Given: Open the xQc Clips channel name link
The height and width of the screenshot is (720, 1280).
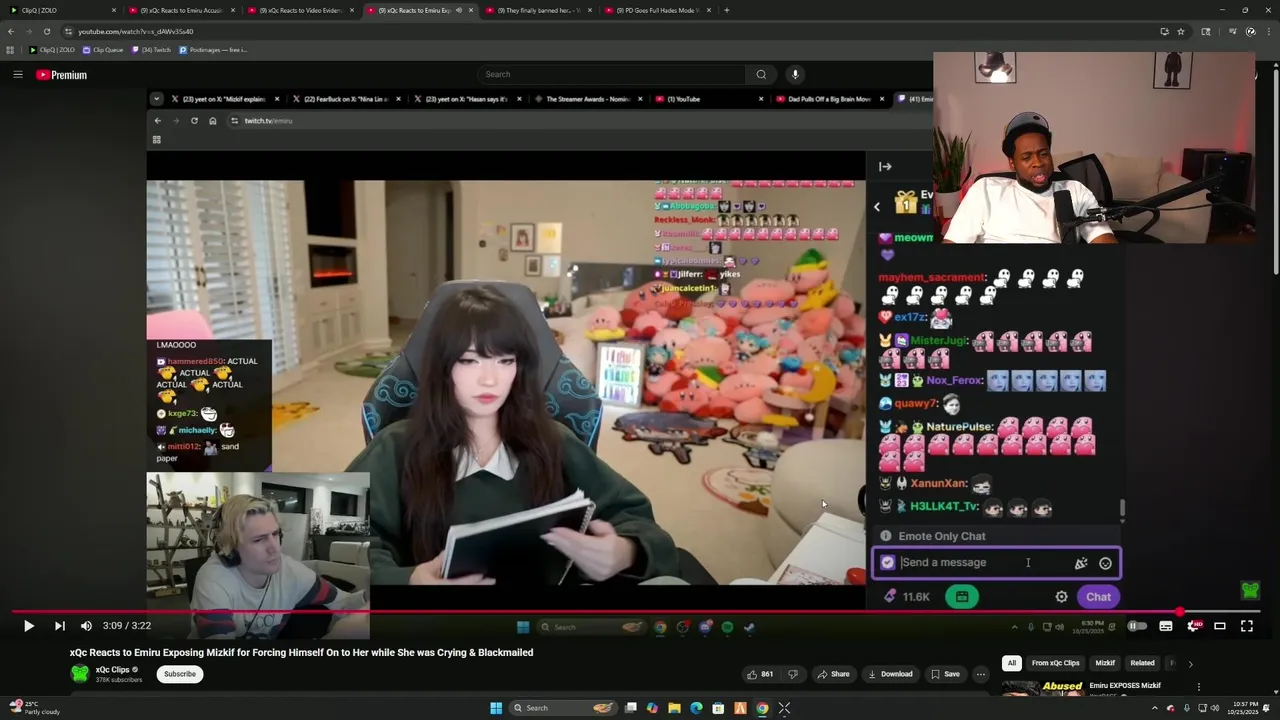Looking at the screenshot, I should tap(113, 670).
